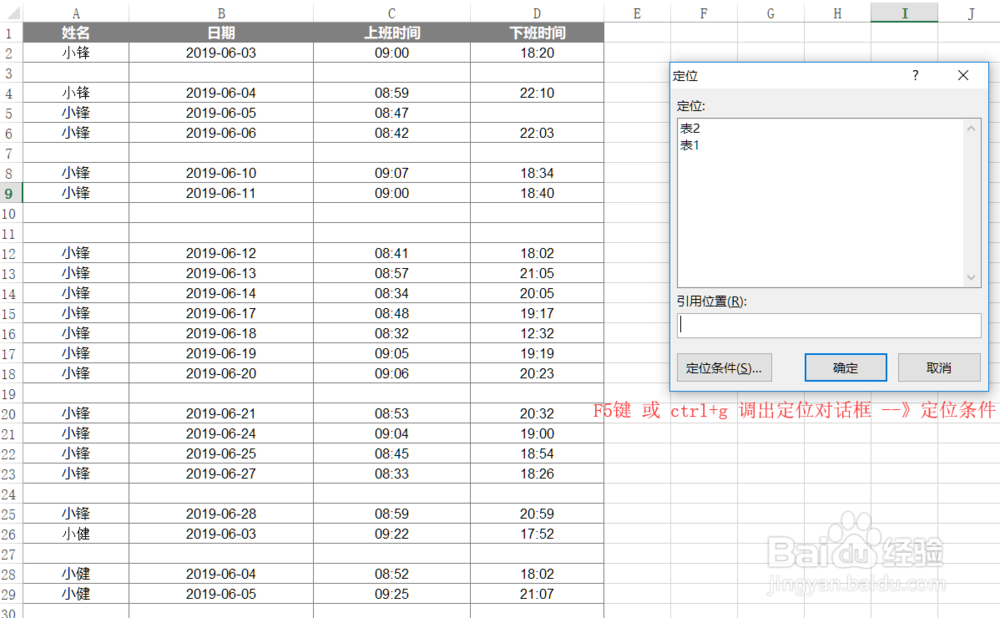Screen dimensions: 1000x618
Task: Select empty 下班时间 cell in row 5
Action: click(537, 113)
